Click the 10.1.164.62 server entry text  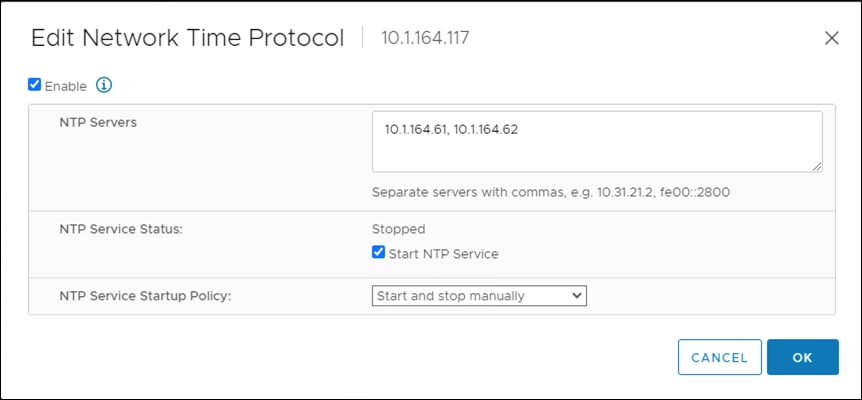(486, 130)
